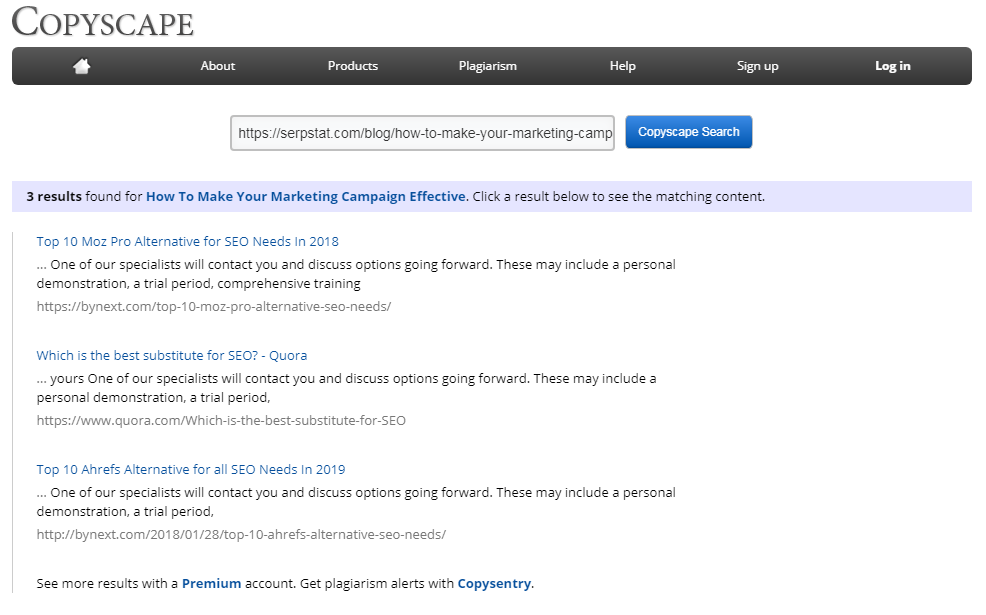Open the Products menu item

pos(353,66)
